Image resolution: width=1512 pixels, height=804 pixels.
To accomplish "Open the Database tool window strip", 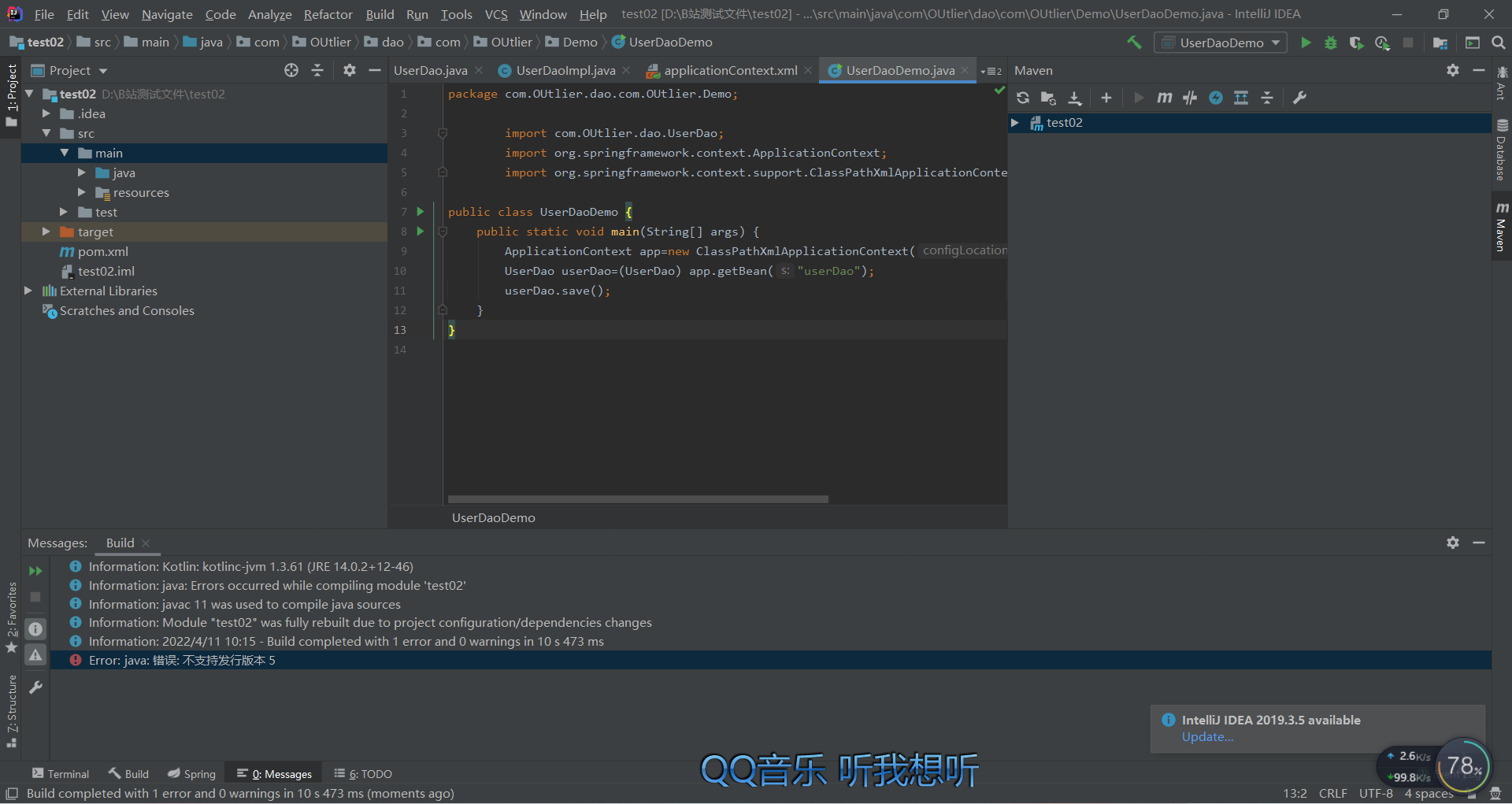I will [x=1502, y=150].
